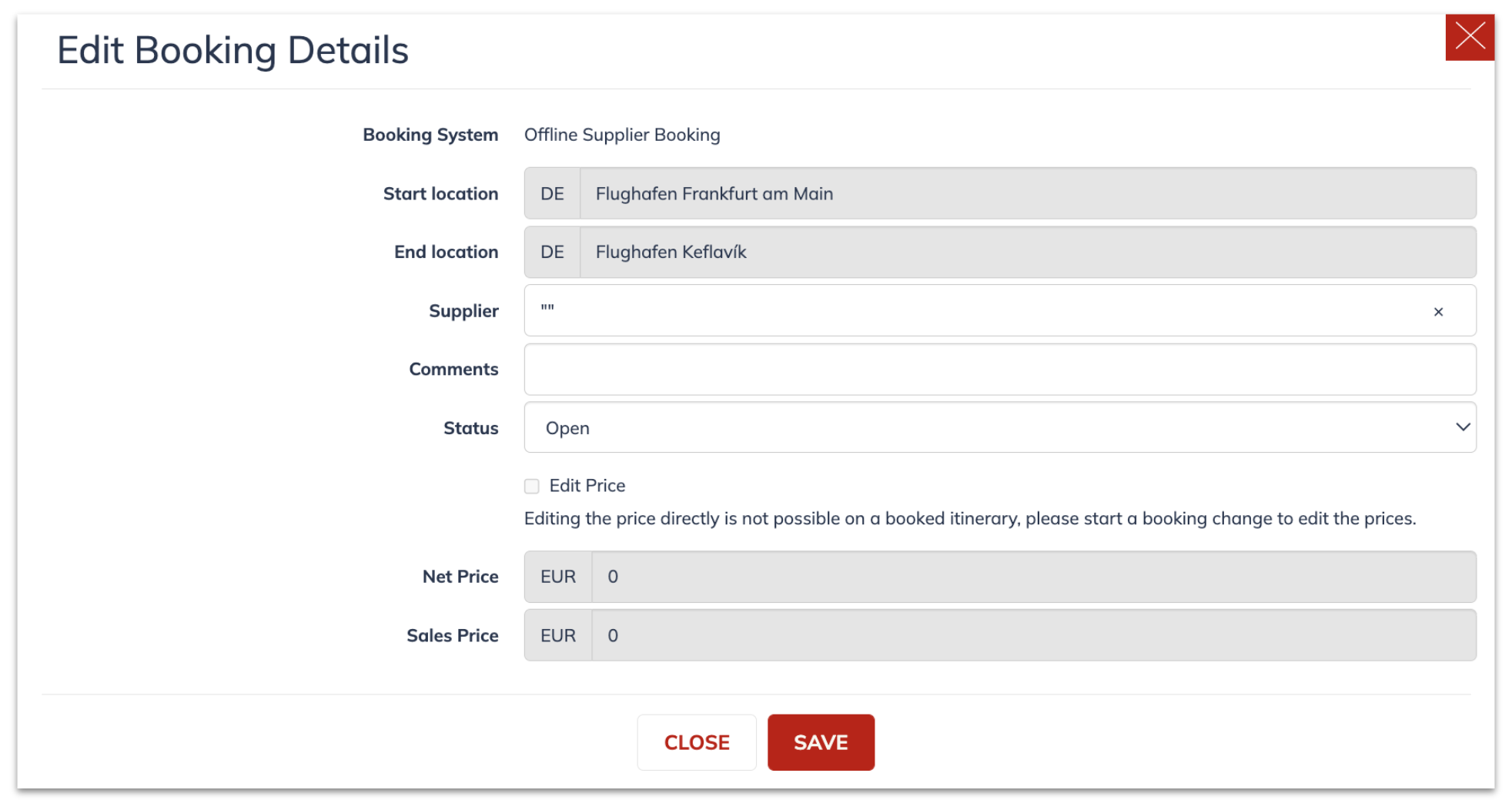1512x810 pixels.
Task: Click the booked itinerary price editing notice
Action: [x=970, y=519]
